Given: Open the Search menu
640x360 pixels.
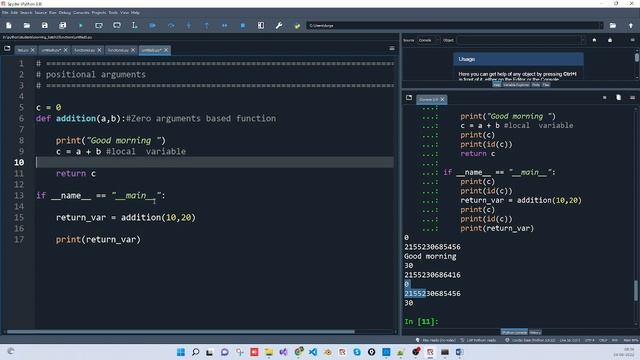Looking at the screenshot, I should (26, 13).
